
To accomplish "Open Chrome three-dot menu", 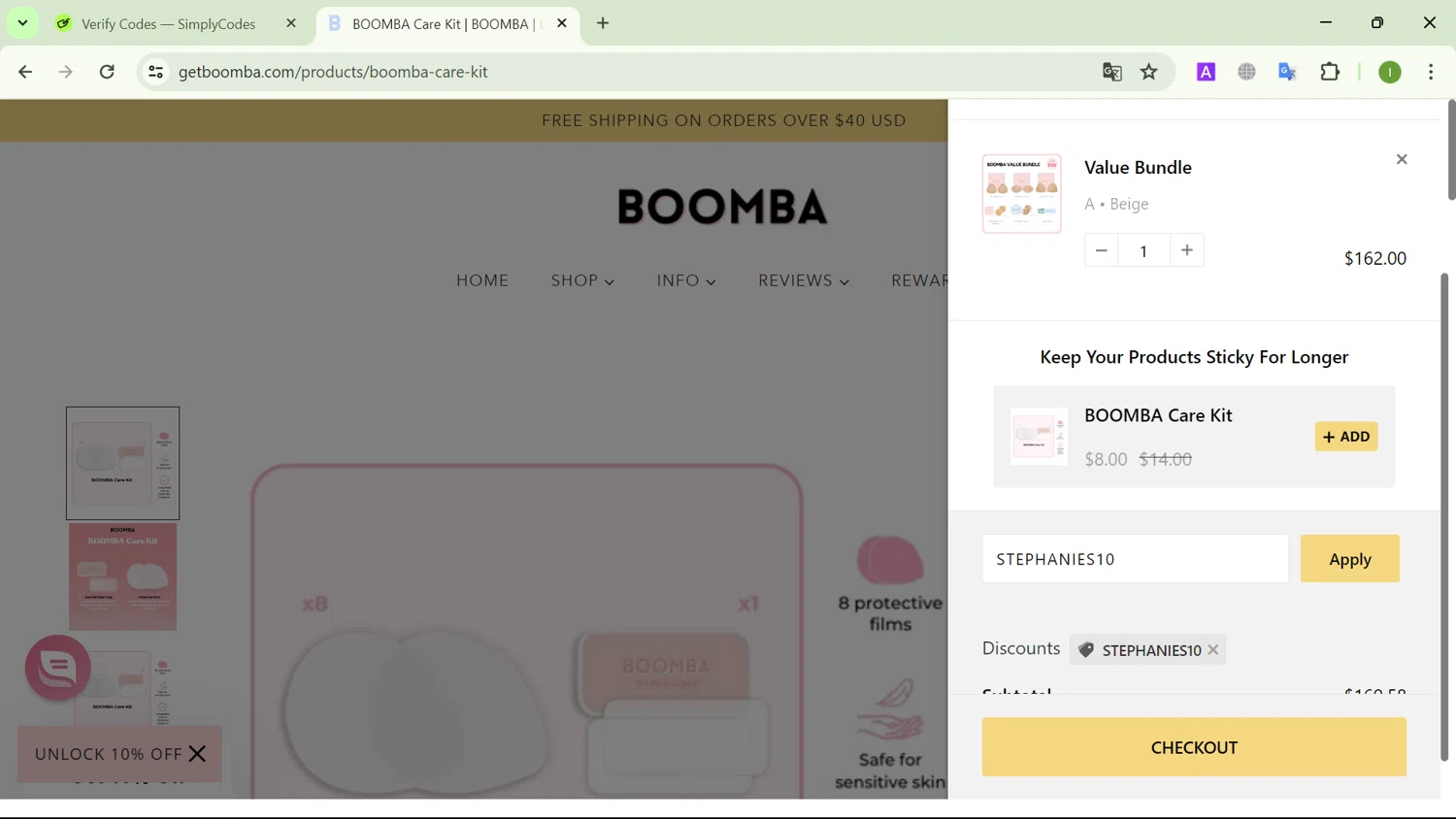I will (x=1431, y=72).
